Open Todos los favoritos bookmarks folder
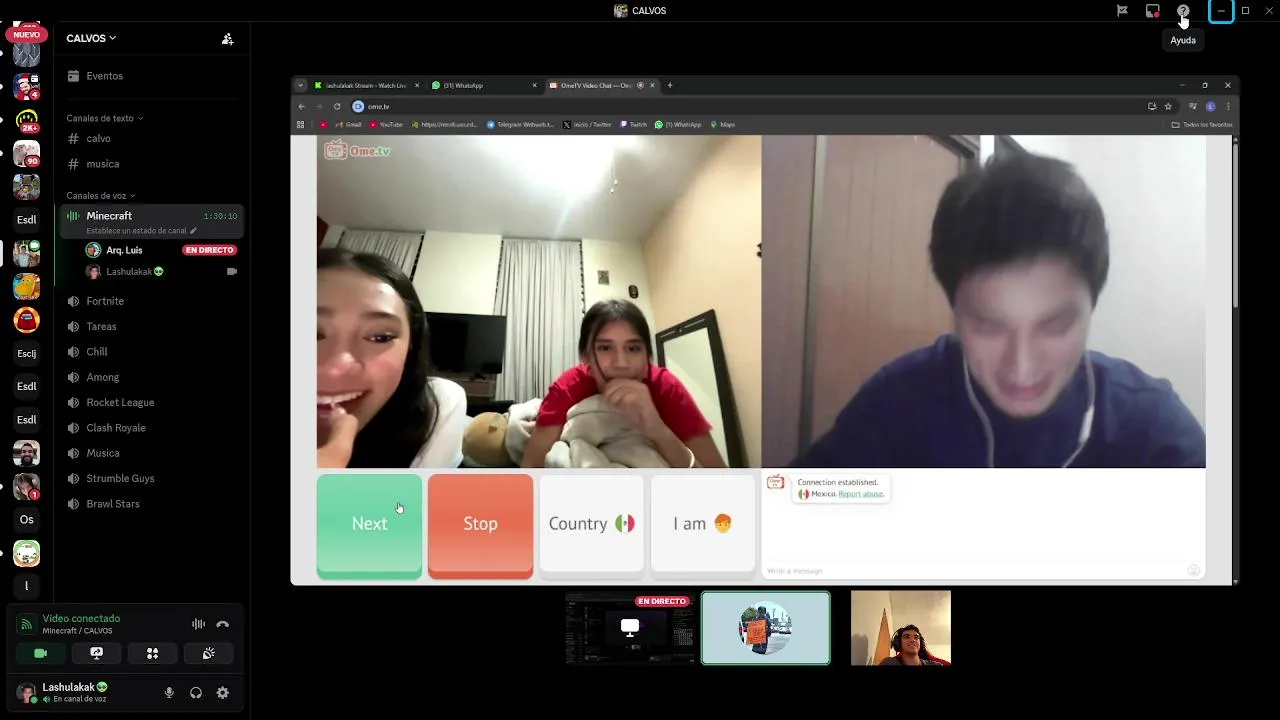The width and height of the screenshot is (1280, 720). click(1202, 125)
